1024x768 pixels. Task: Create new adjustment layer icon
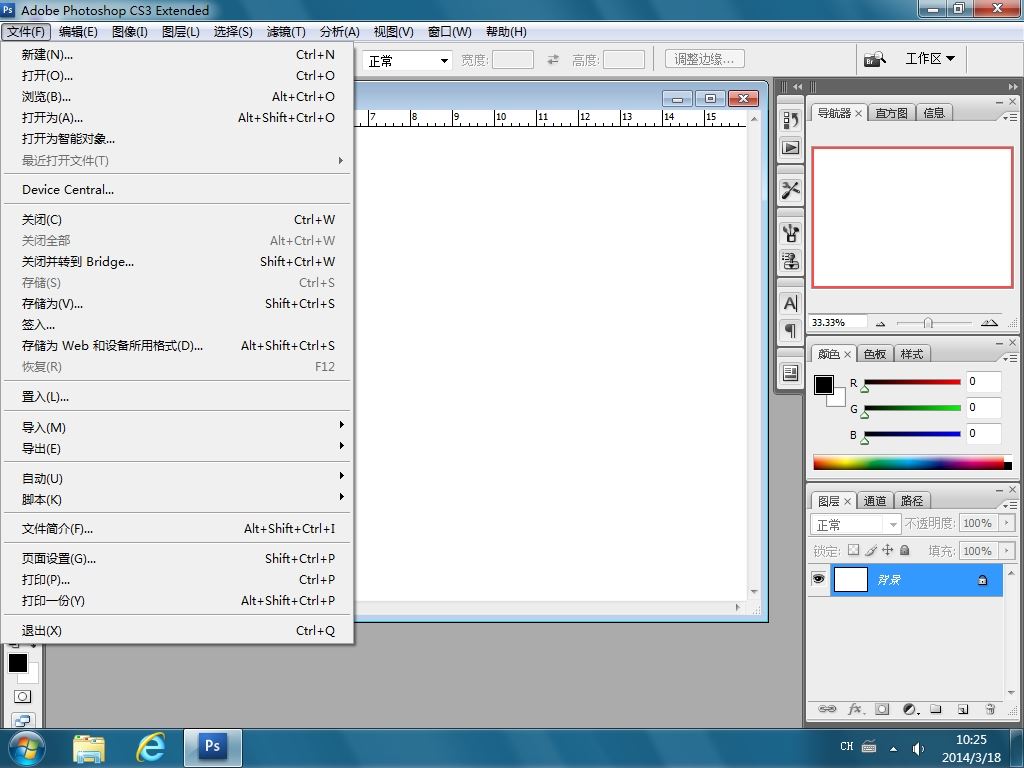910,709
